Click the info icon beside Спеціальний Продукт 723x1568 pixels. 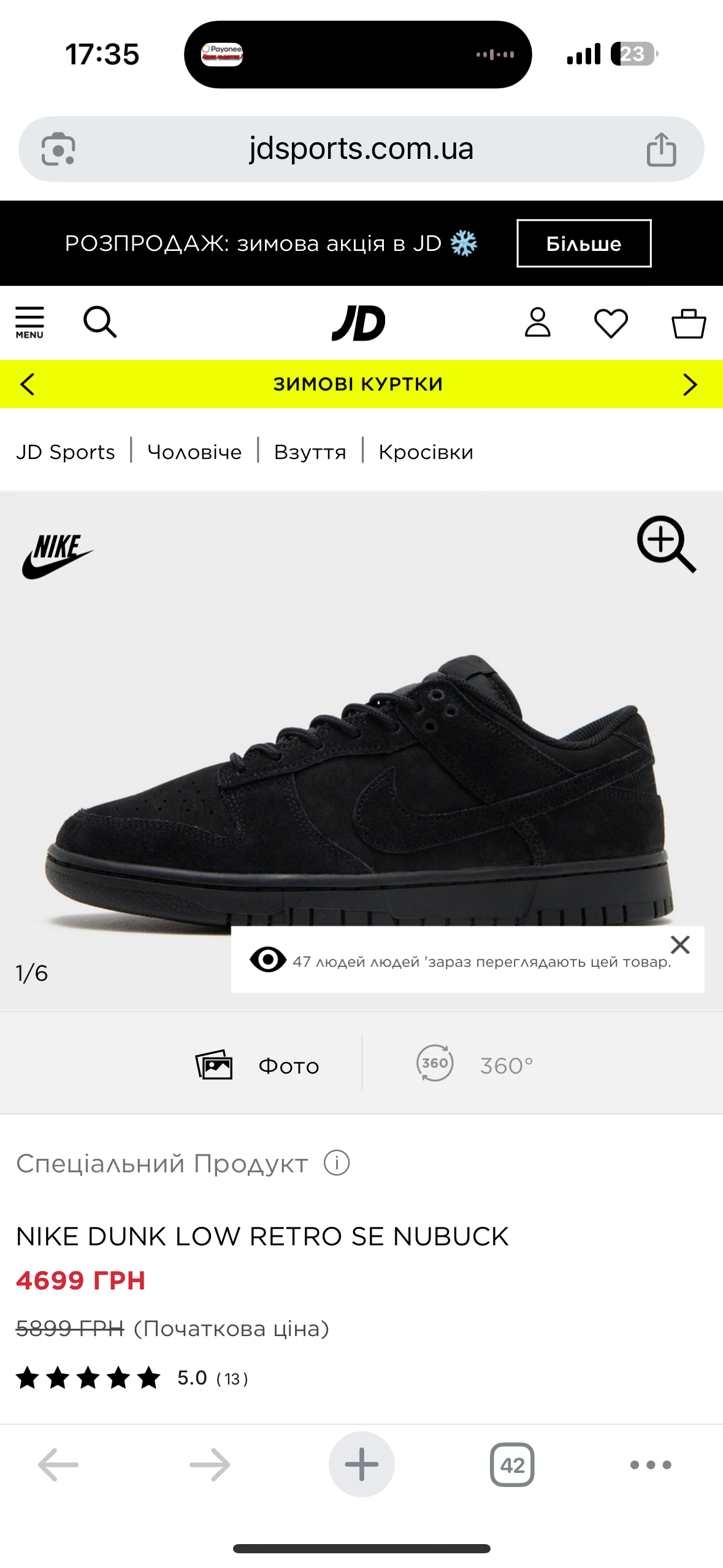337,1163
